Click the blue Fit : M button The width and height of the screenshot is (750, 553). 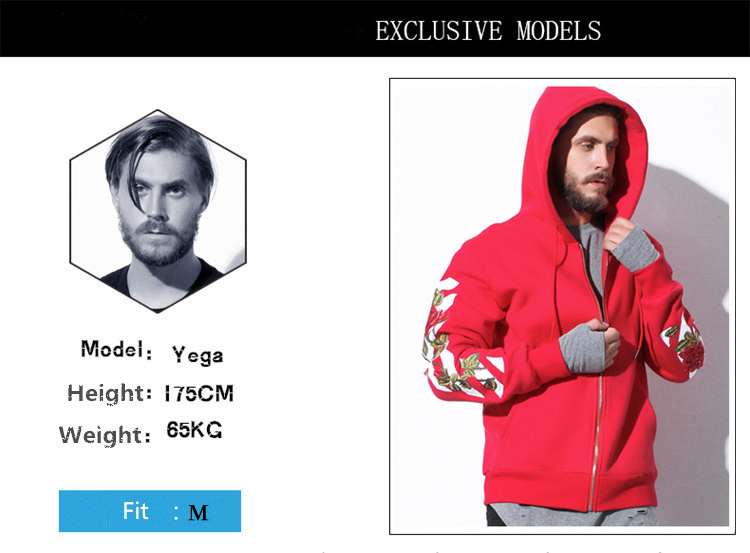(x=150, y=511)
